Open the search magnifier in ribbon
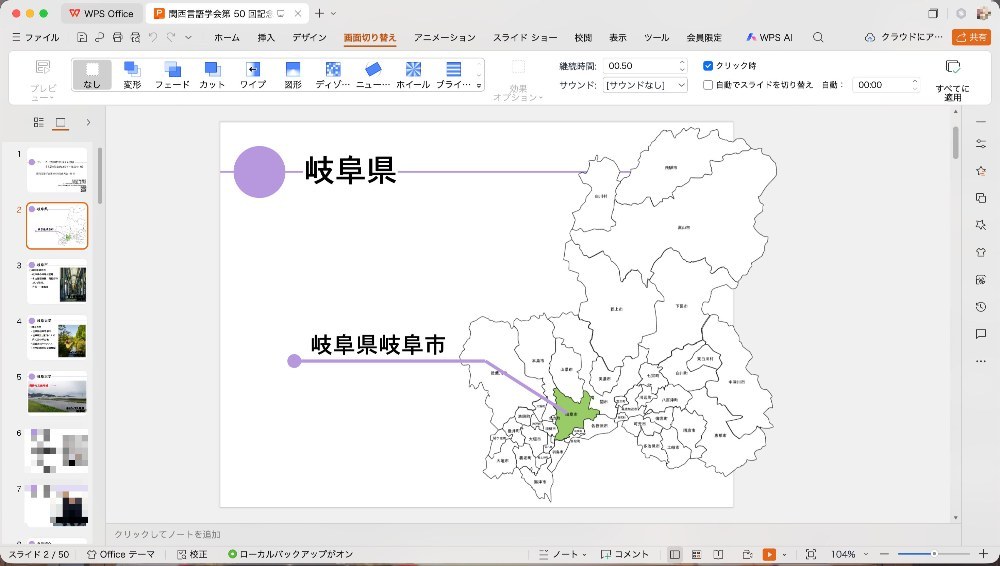The height and width of the screenshot is (566, 1000). (x=818, y=38)
